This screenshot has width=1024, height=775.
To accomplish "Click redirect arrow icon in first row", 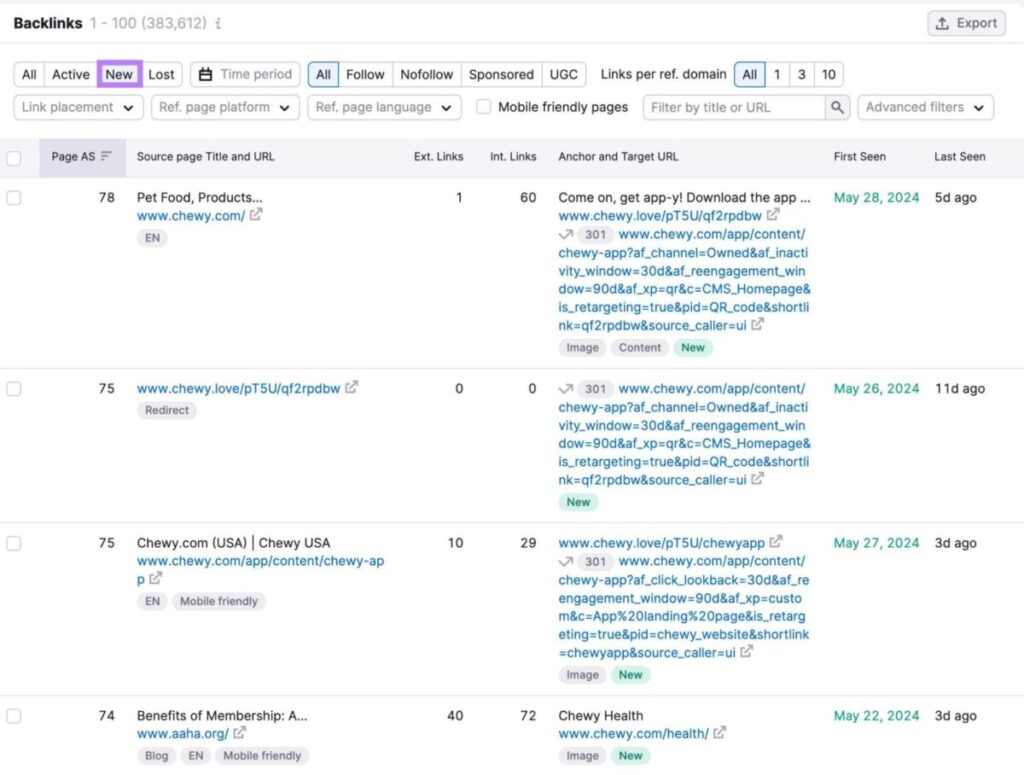I will 566,234.
